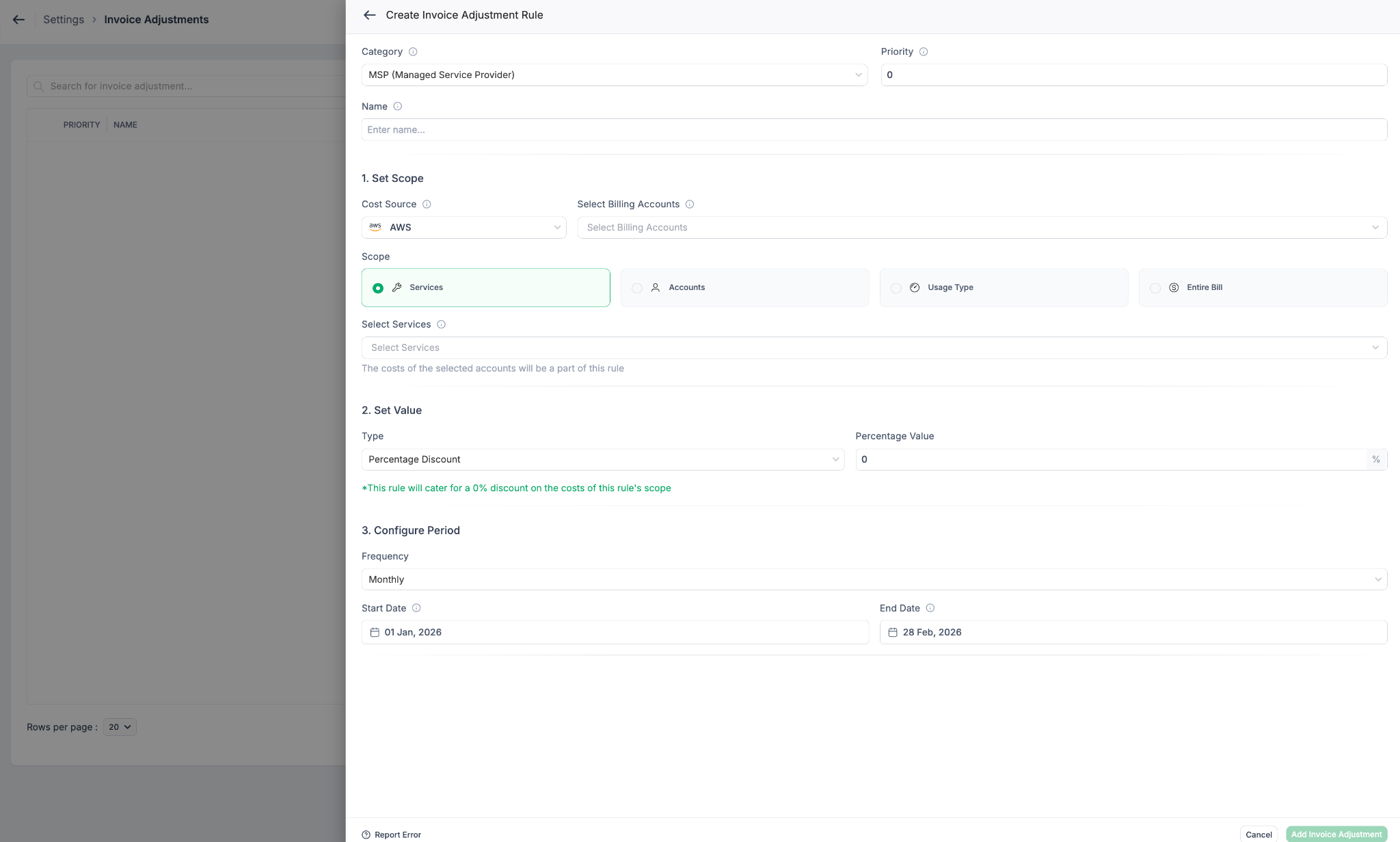Viewport: 1400px width, 842px height.
Task: Click the Enter name input field
Action: 874,130
